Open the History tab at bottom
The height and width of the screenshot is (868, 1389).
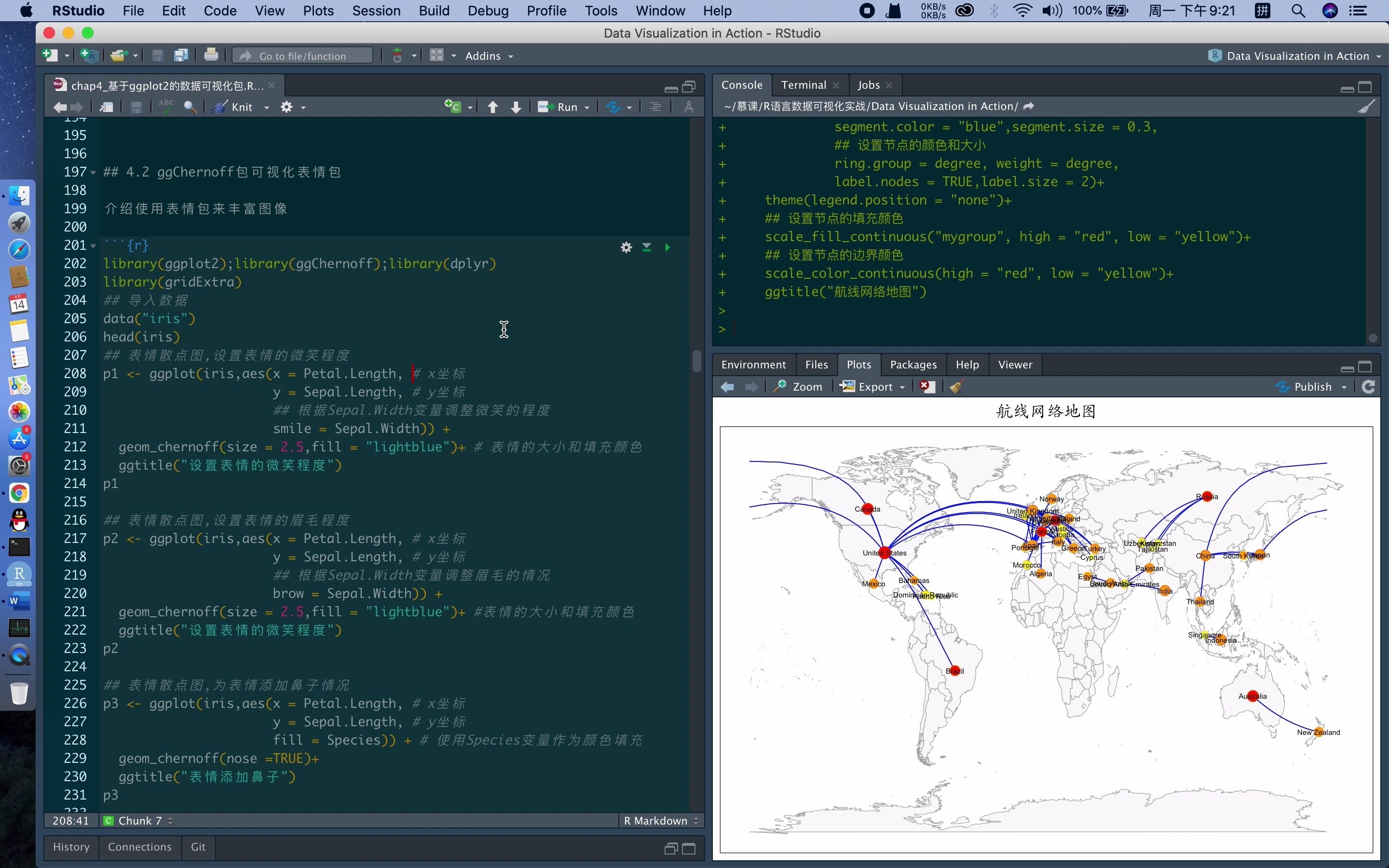[x=71, y=847]
